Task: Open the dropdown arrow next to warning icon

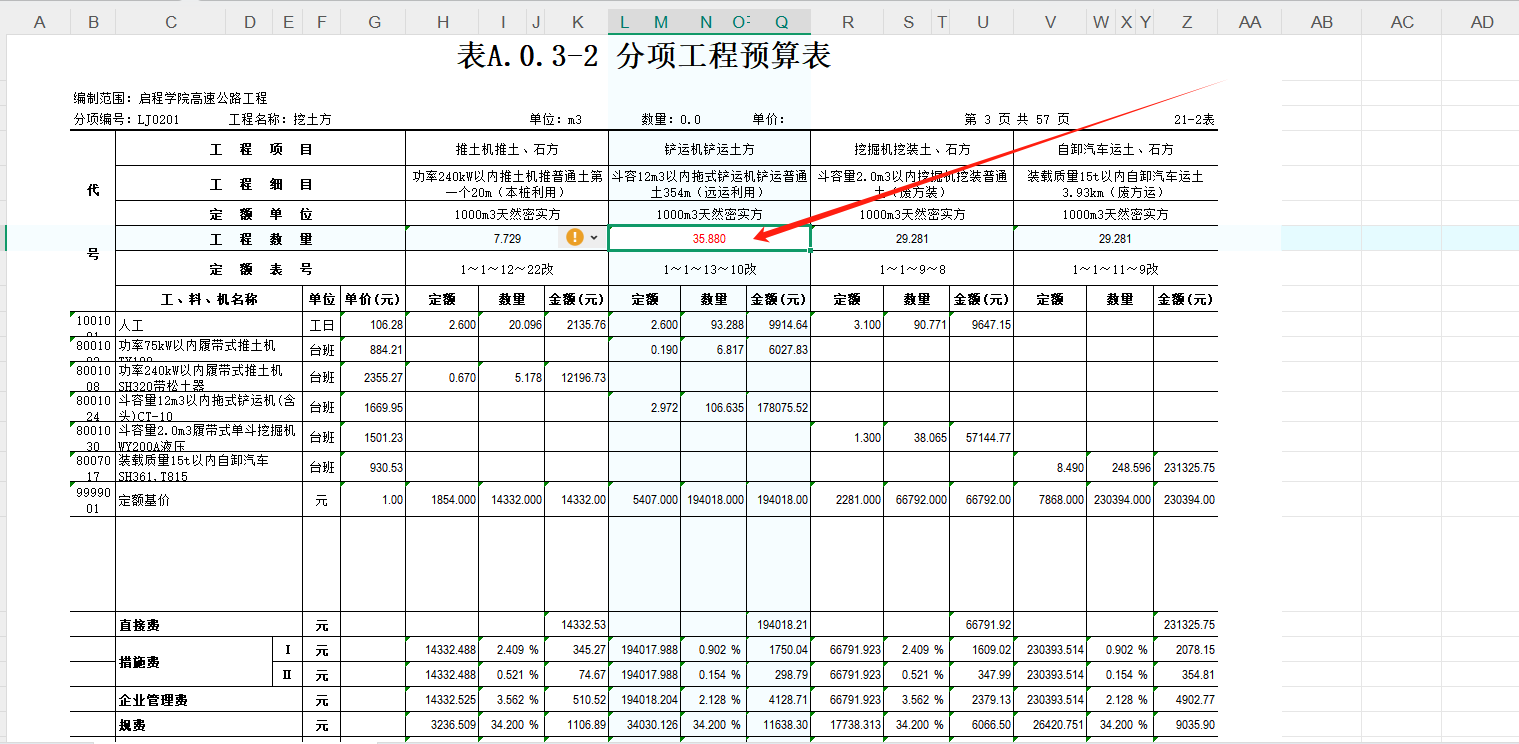Action: [594, 238]
